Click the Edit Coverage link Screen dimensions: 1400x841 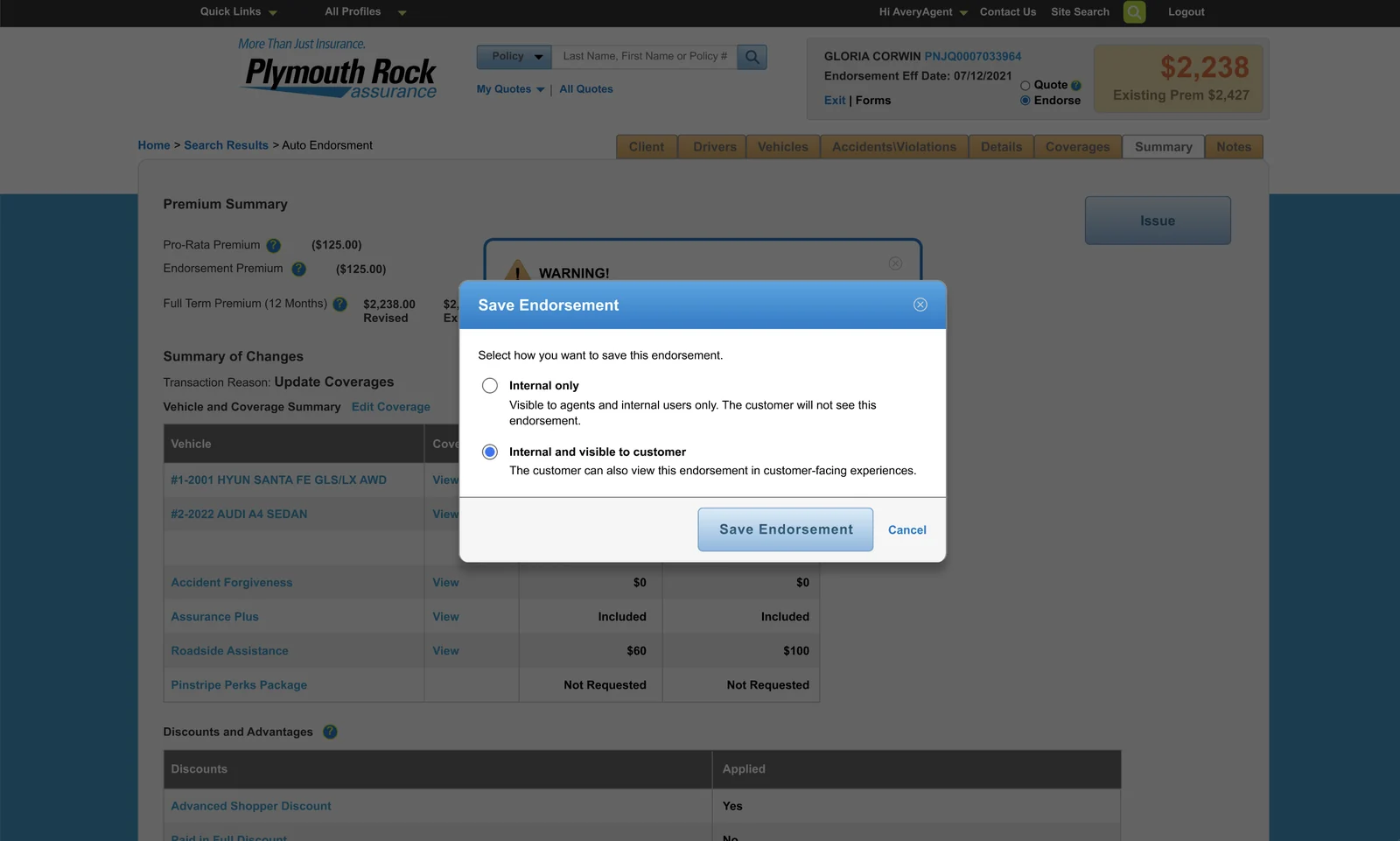[x=391, y=407]
